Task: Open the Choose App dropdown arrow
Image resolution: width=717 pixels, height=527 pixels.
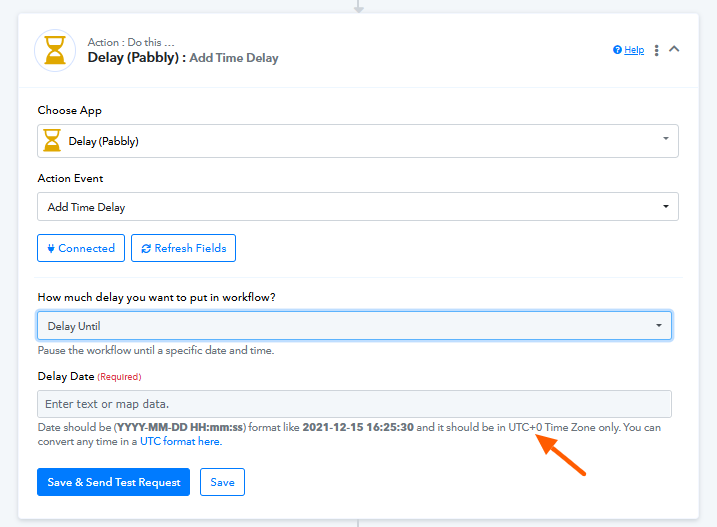Action: click(x=666, y=140)
